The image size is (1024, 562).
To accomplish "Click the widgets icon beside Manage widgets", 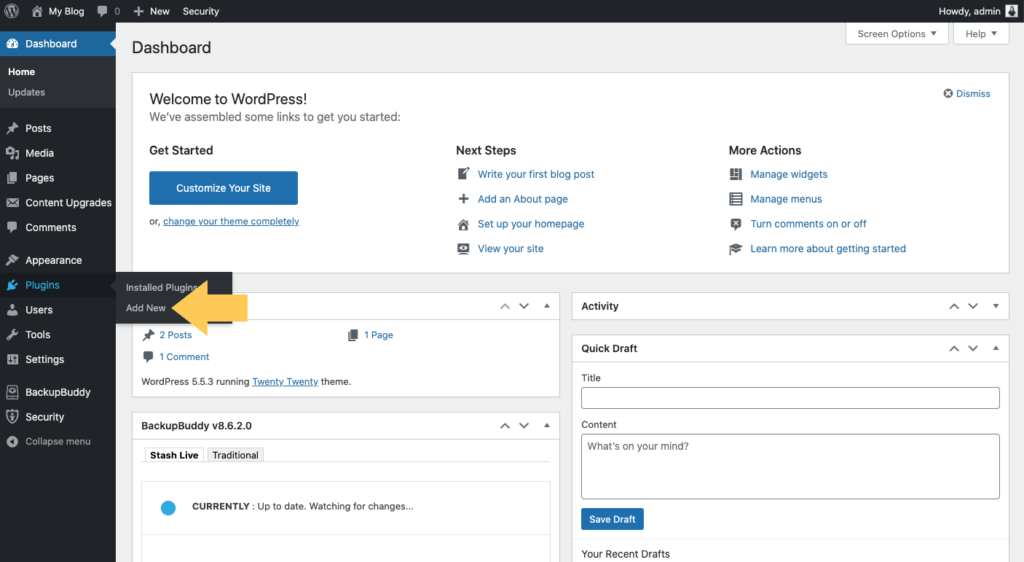I will (x=736, y=174).
